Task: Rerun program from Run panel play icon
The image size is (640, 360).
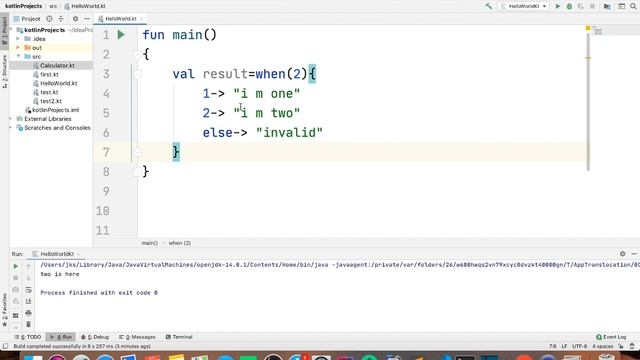Action: coord(16,266)
